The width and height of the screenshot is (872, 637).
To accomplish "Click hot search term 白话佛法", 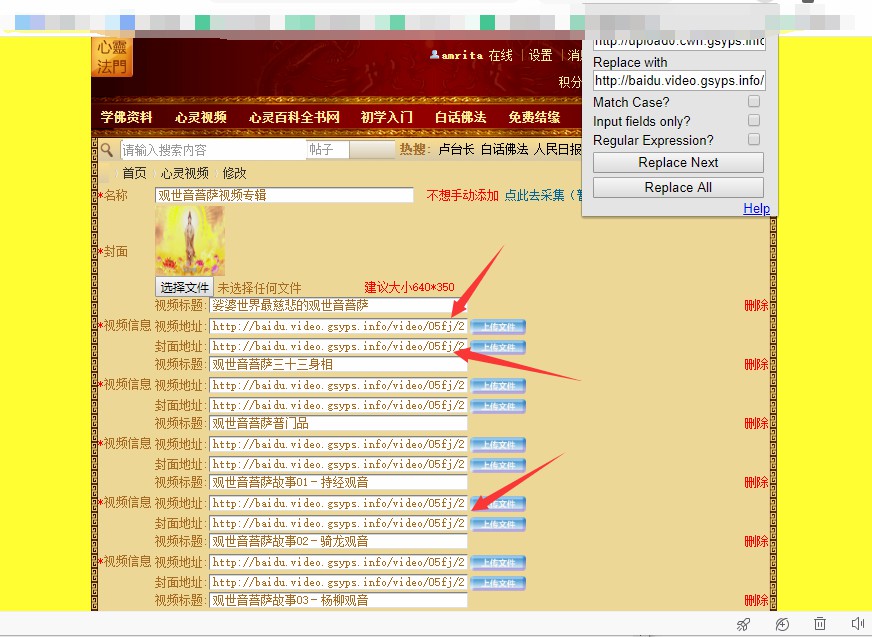I will (504, 149).
